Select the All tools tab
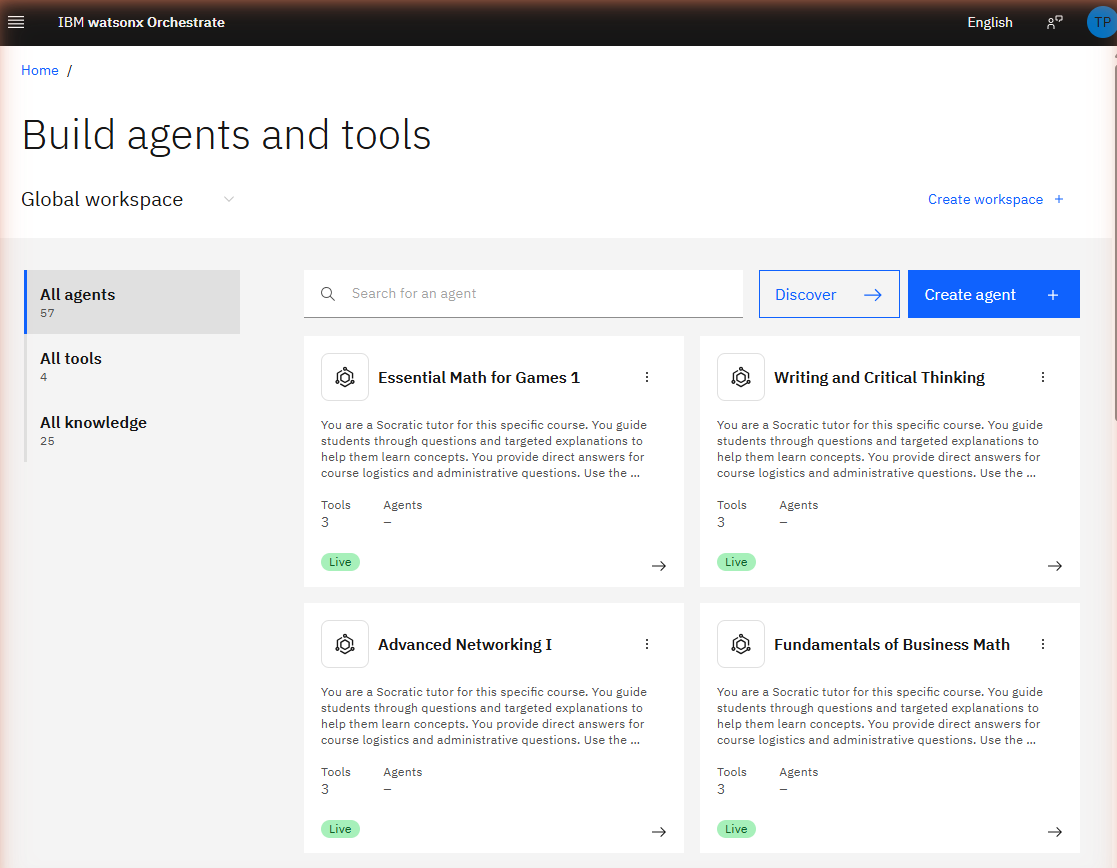Viewport: 1117px width, 868px height. coord(133,366)
